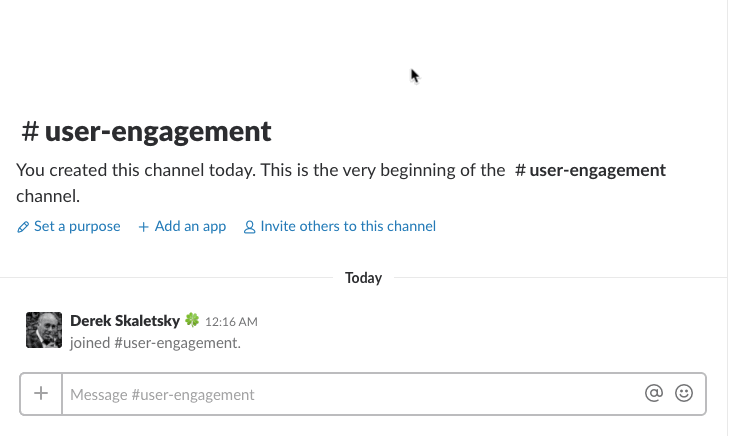Click the Today date divider label
This screenshot has height=436, width=729.
364,278
